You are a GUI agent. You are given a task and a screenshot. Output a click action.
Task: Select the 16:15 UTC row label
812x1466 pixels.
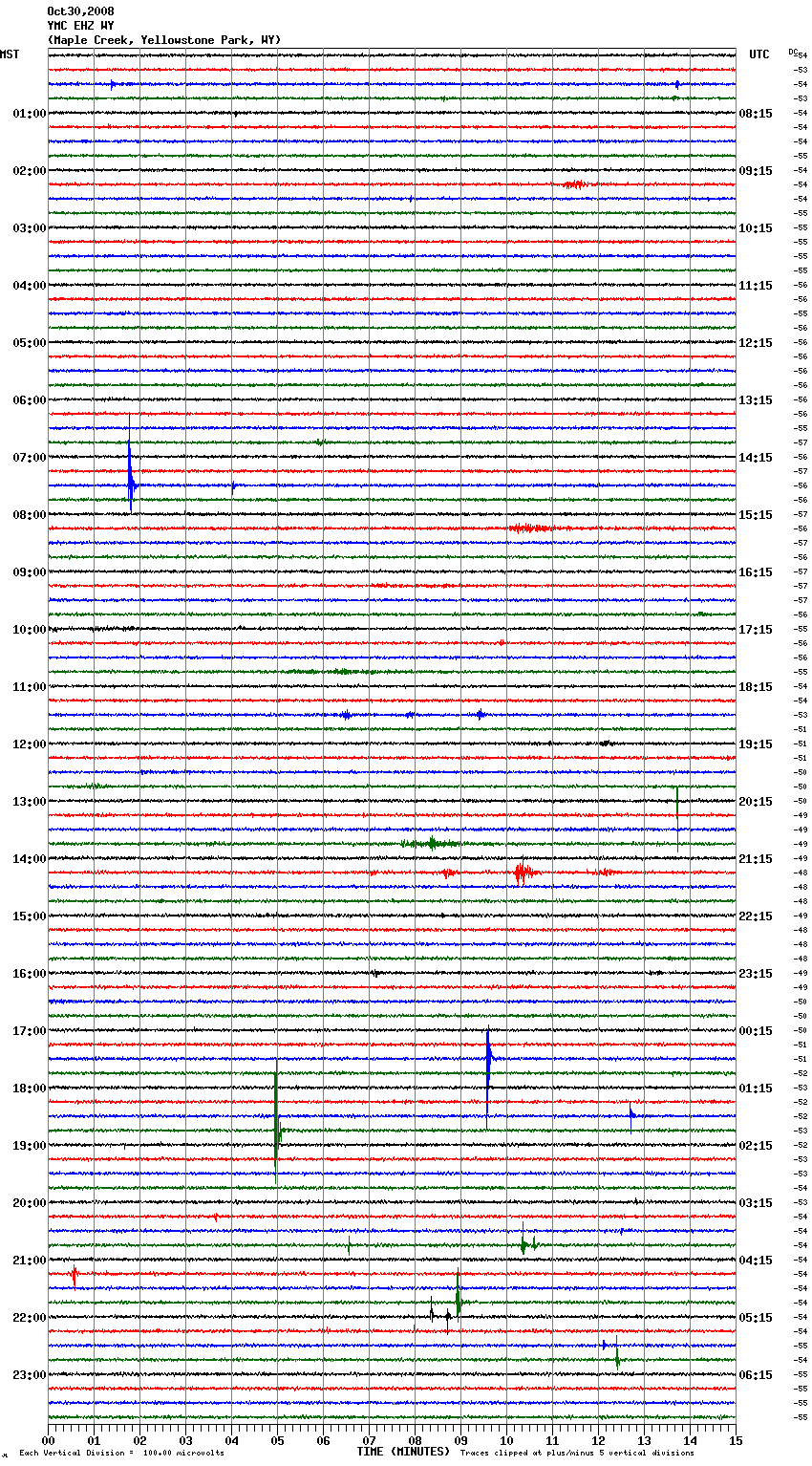[x=756, y=572]
